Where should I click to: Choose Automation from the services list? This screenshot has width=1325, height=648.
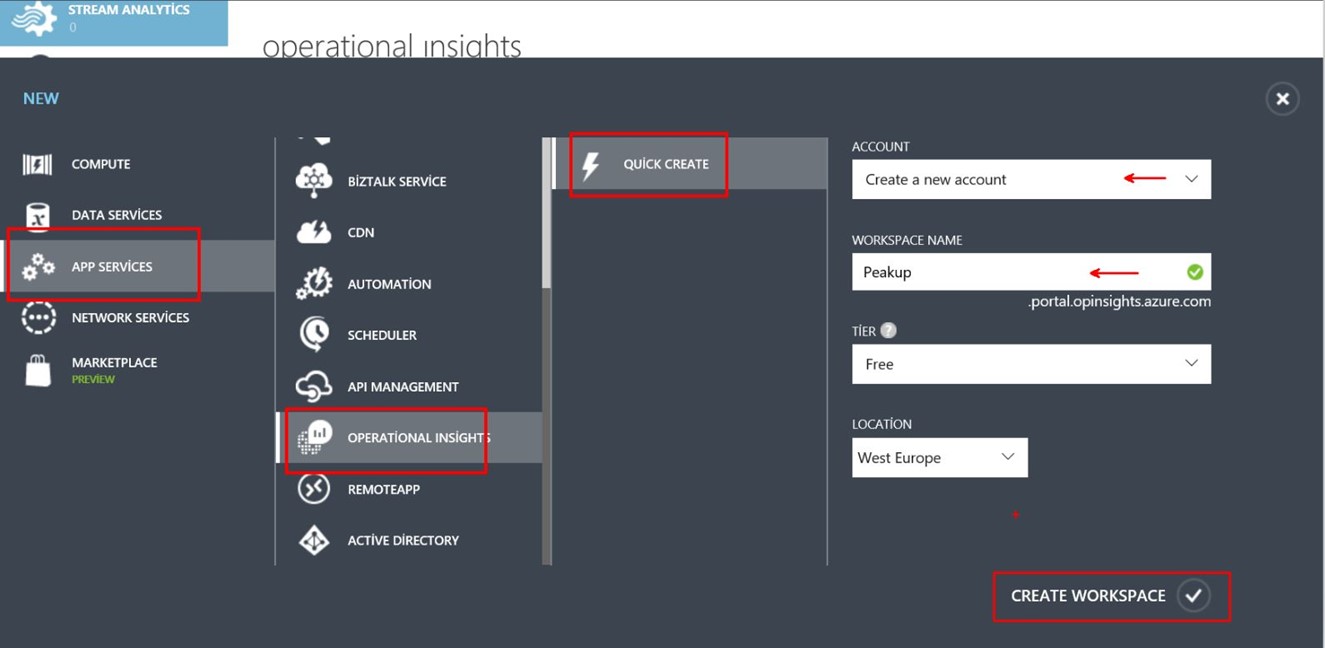click(409, 284)
